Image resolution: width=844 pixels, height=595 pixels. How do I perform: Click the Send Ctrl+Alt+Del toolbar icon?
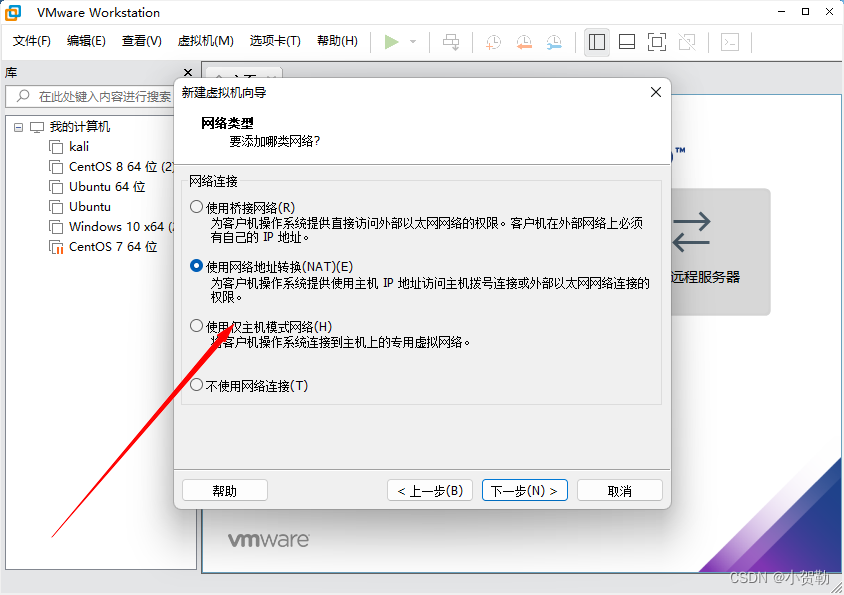451,41
